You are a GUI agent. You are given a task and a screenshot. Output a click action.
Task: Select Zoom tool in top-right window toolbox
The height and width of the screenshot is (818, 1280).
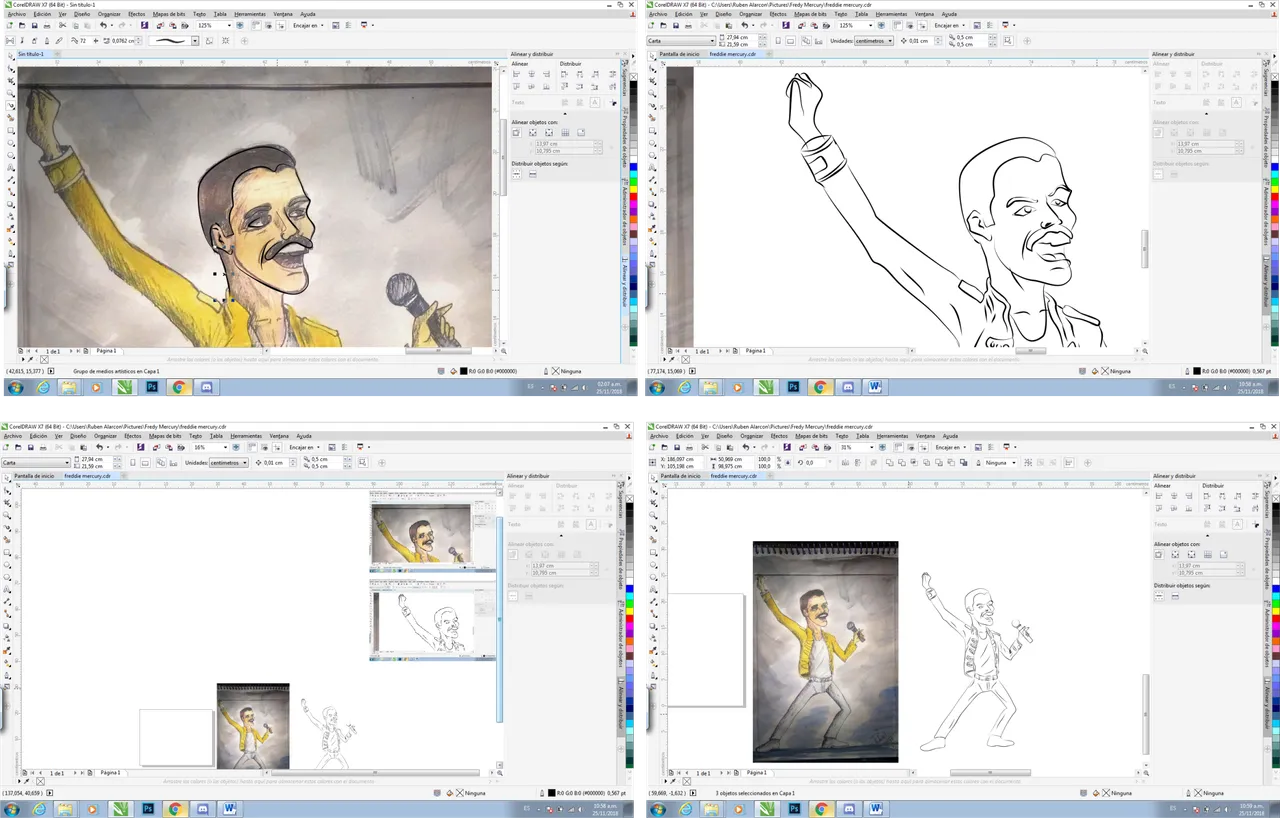pyautogui.click(x=654, y=94)
